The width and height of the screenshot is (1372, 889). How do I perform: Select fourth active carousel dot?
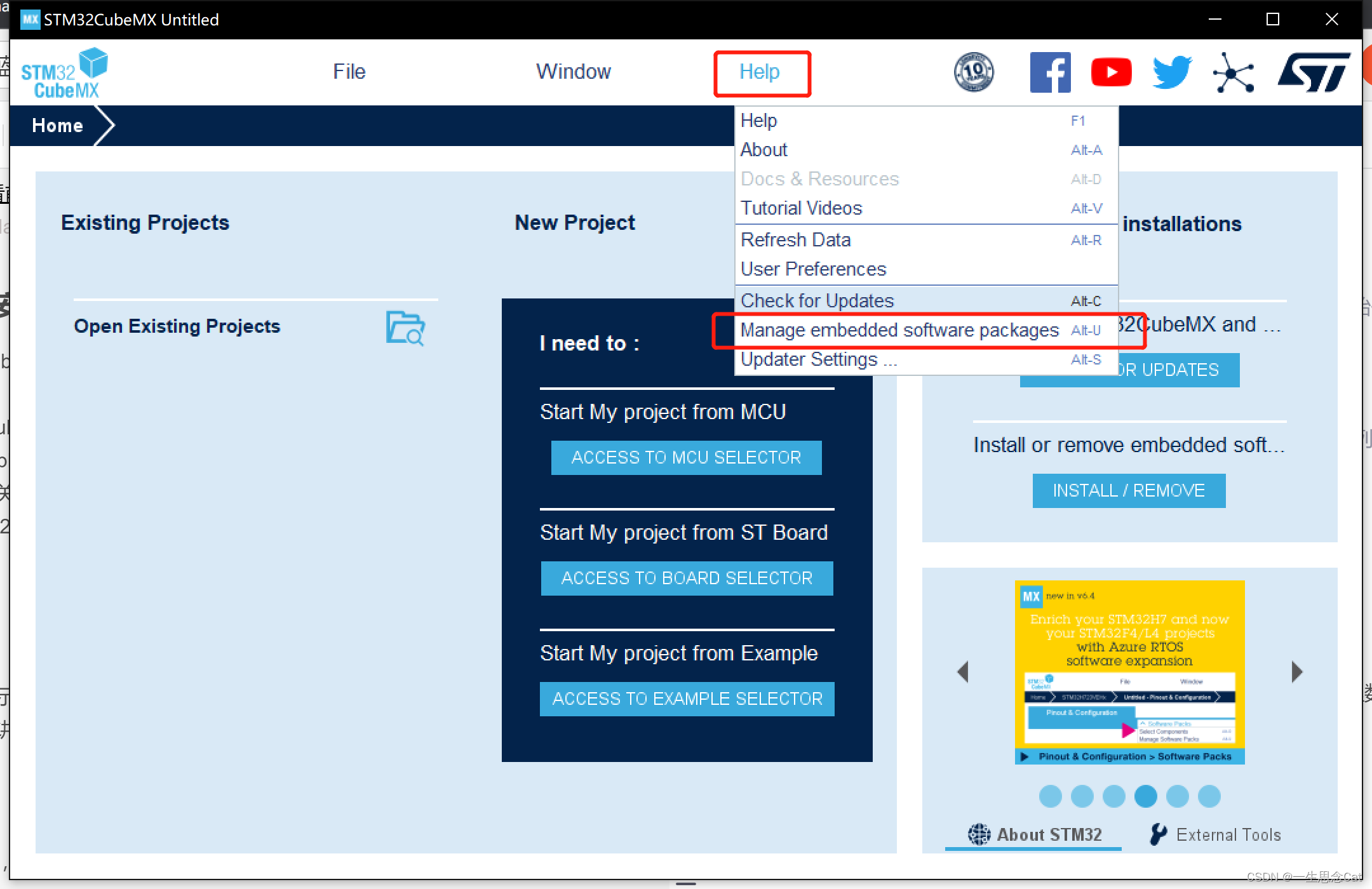tap(1146, 796)
